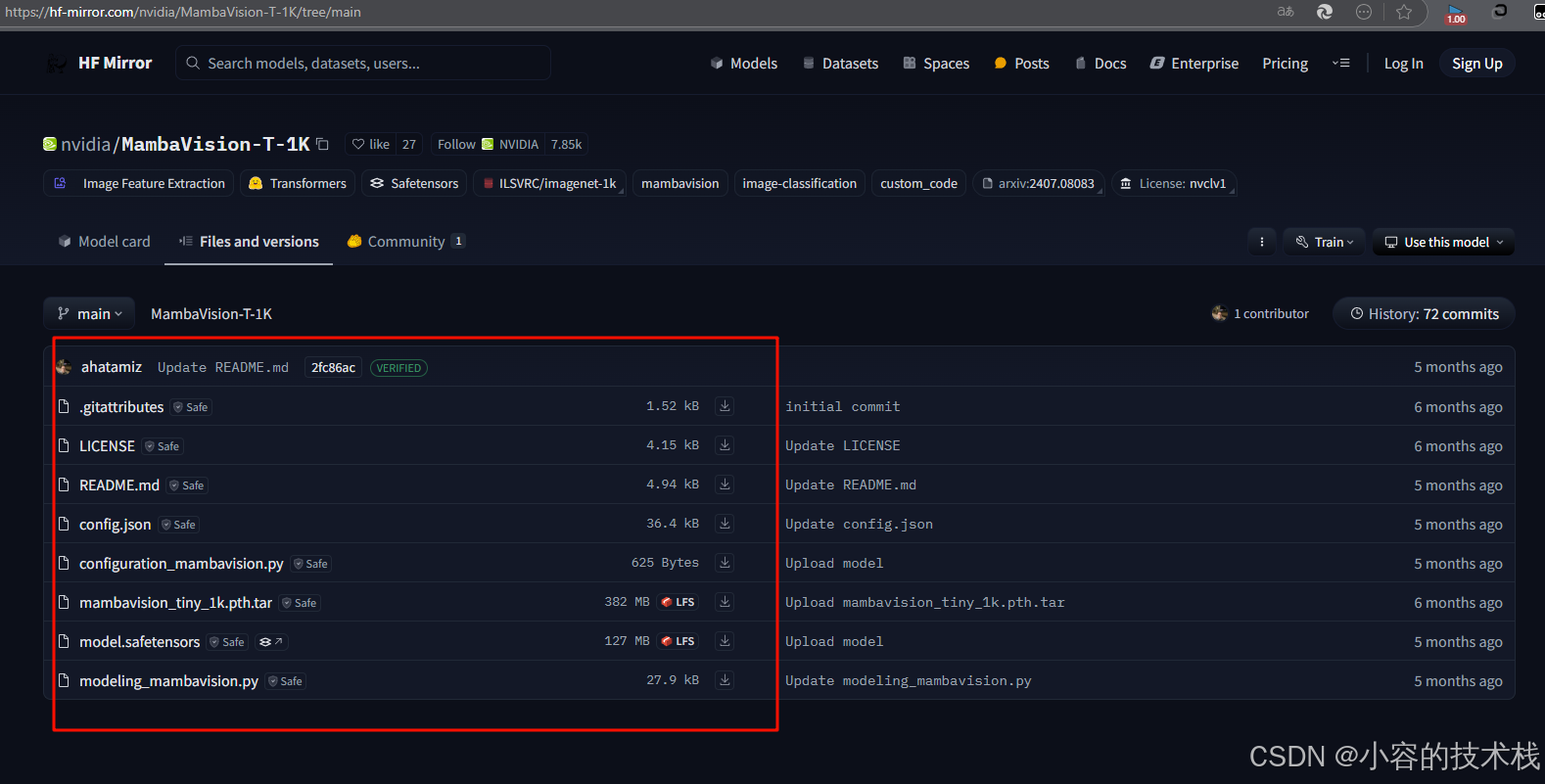Open the main branch dropdown

89,313
